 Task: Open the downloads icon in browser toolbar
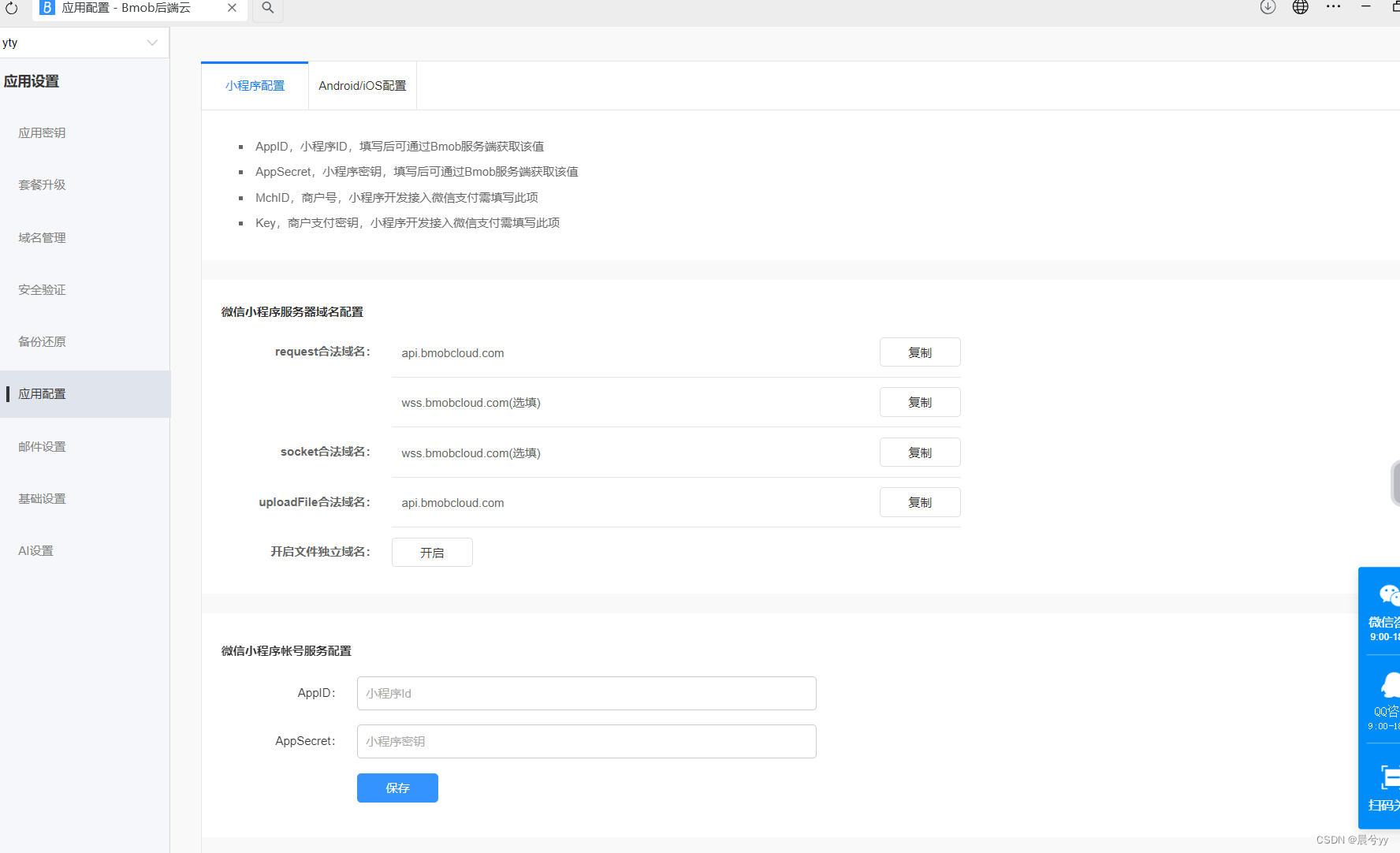pyautogui.click(x=1268, y=7)
